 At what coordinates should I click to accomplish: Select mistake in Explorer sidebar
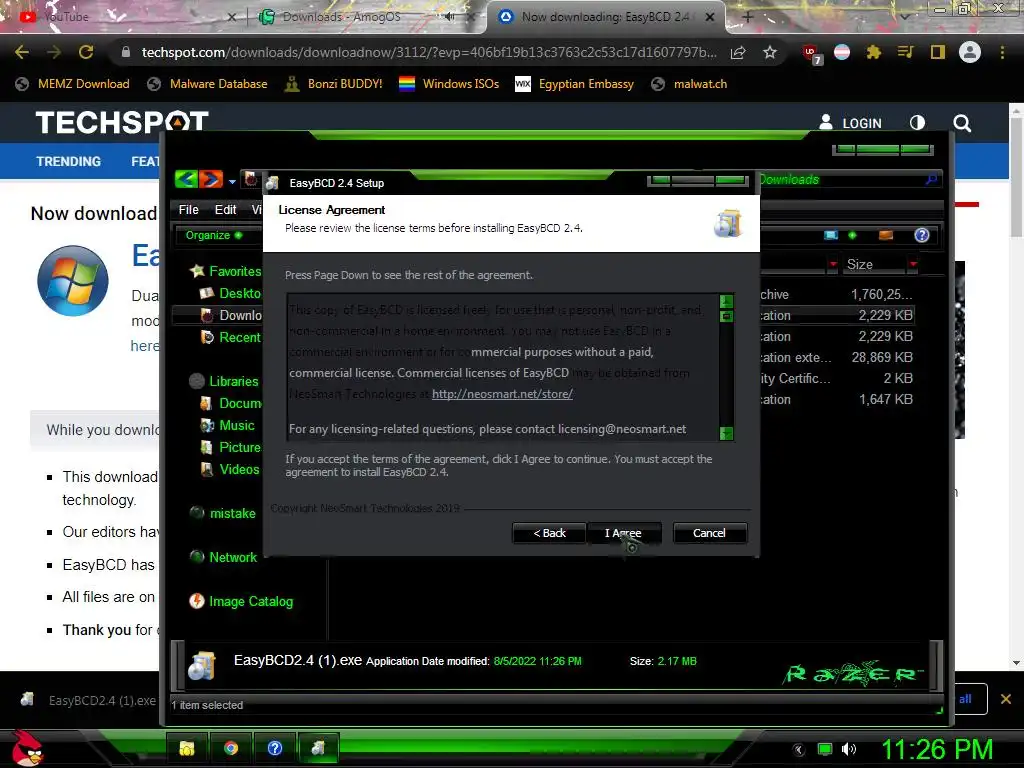tap(222, 513)
